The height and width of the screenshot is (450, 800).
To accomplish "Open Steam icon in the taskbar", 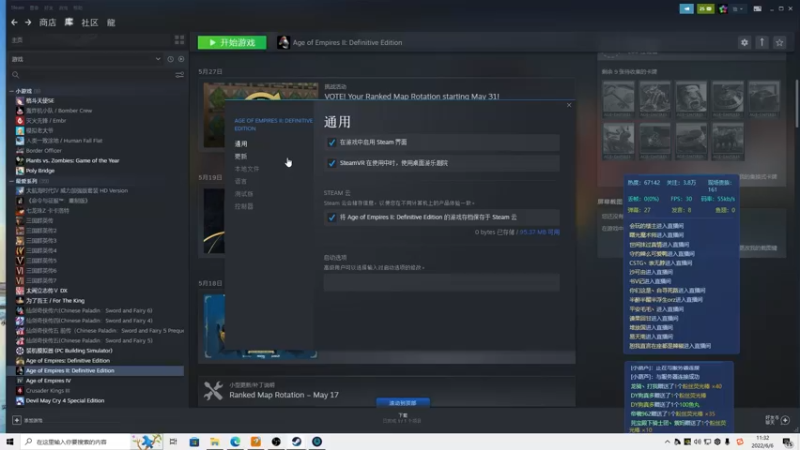I will coord(296,441).
